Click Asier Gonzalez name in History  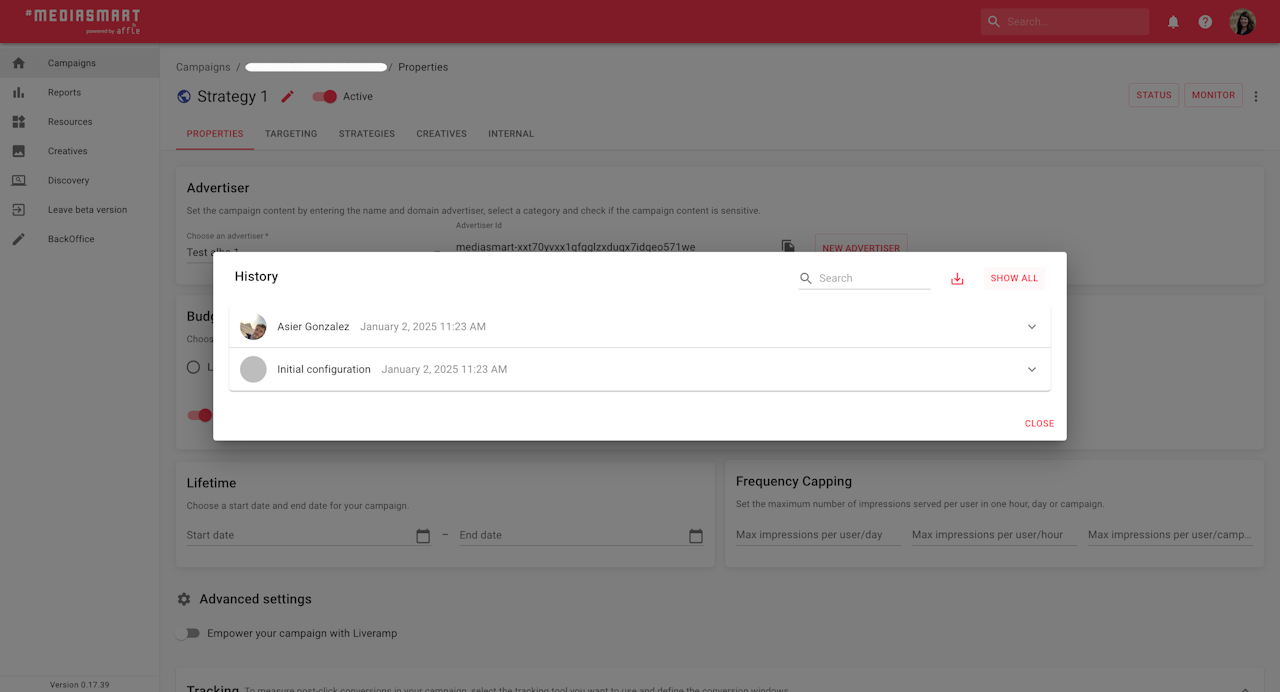point(313,327)
